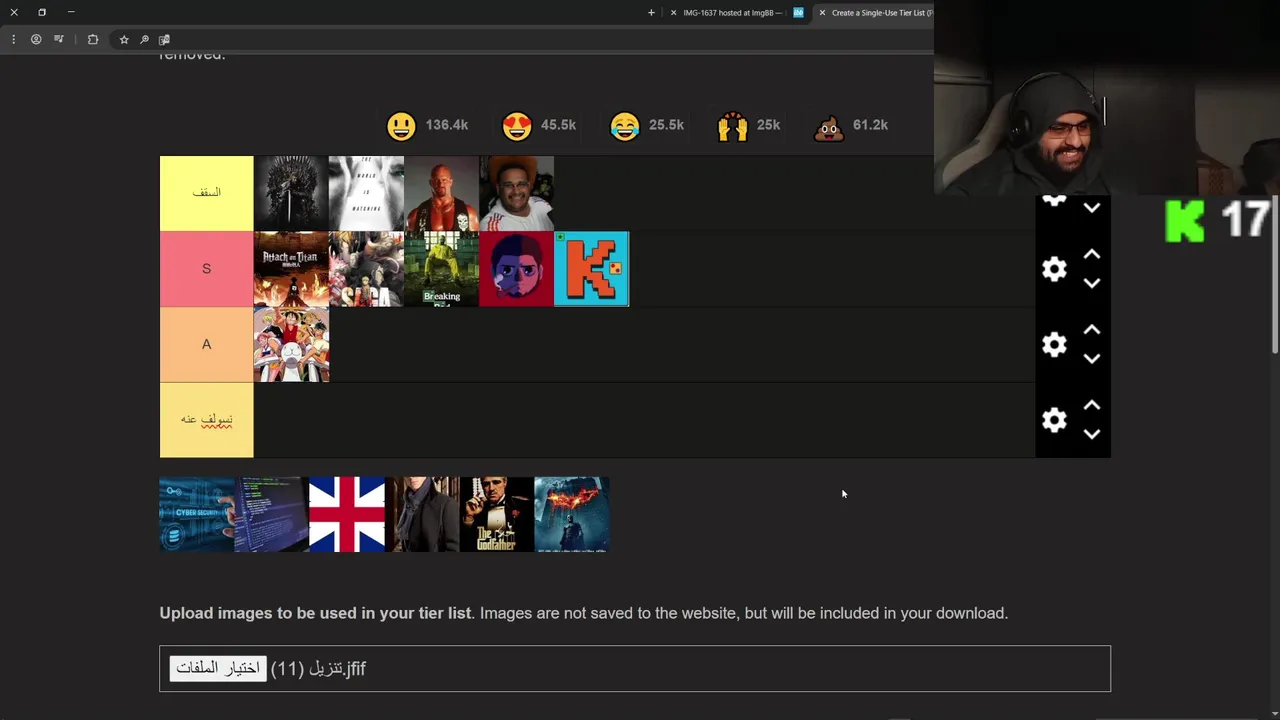Click the heart-eyes reaction emoji
The image size is (1280, 720).
click(x=517, y=126)
